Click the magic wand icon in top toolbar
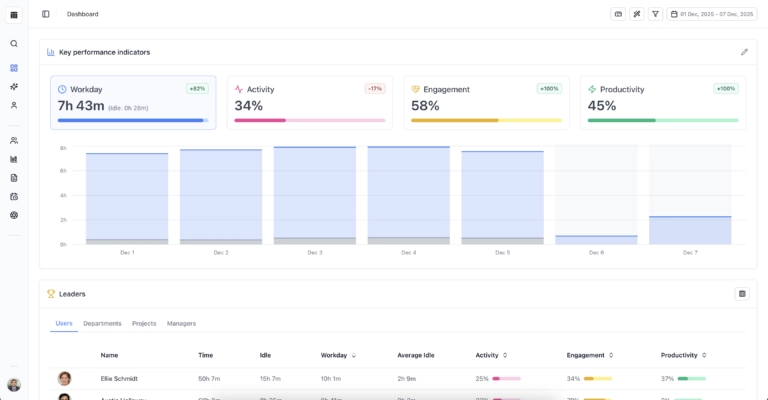Viewport: 768px width, 400px height. [x=637, y=14]
